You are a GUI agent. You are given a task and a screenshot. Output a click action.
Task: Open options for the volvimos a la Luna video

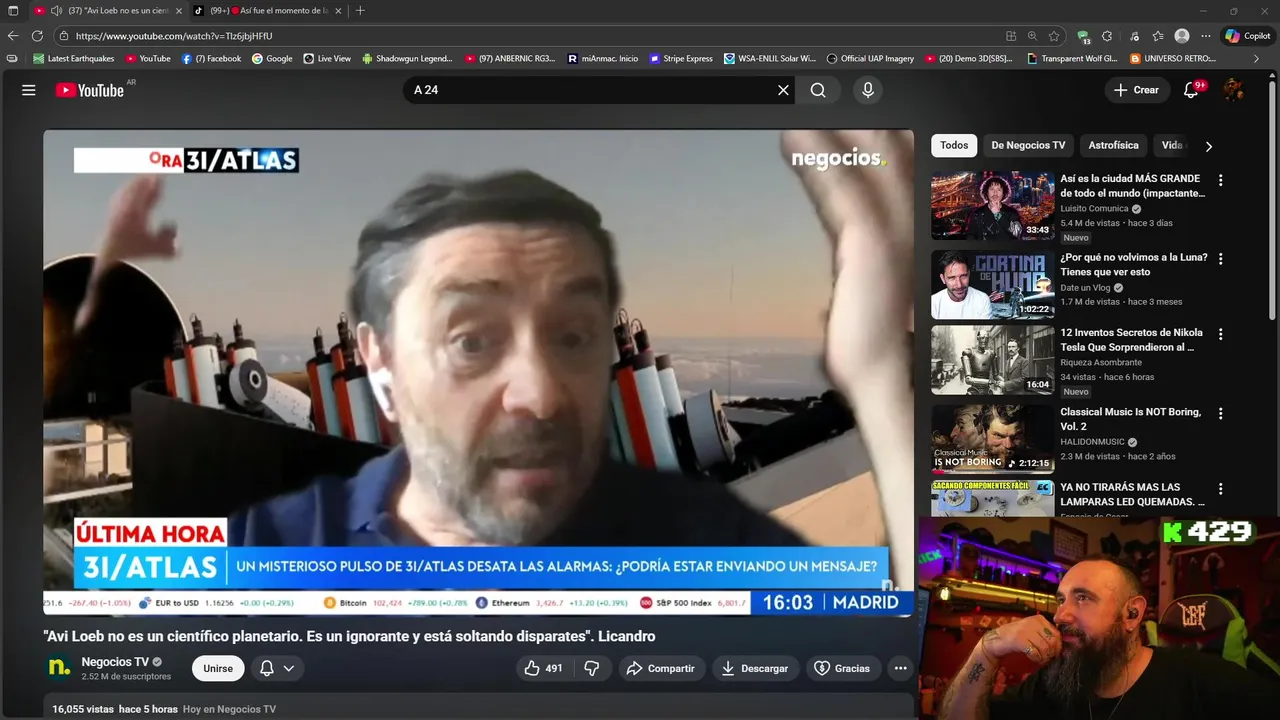pos(1220,259)
